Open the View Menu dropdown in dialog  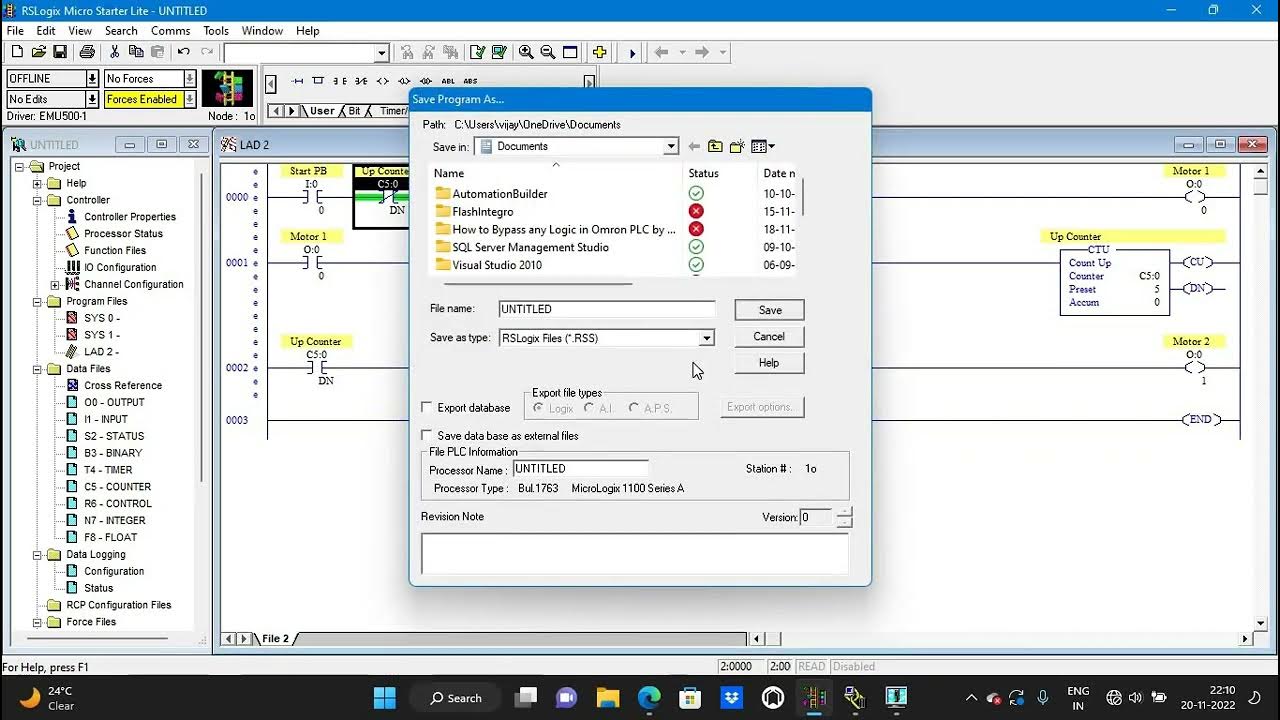(x=763, y=146)
